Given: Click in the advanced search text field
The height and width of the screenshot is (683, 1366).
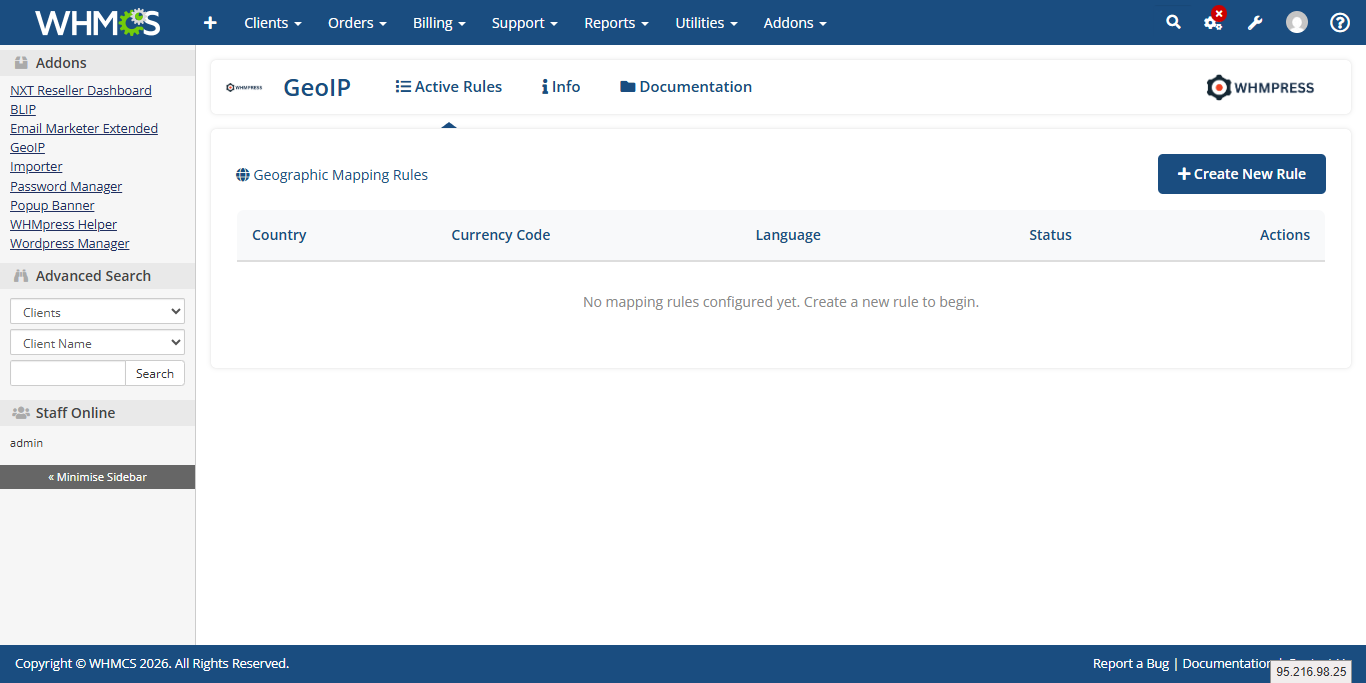Looking at the screenshot, I should [68, 373].
